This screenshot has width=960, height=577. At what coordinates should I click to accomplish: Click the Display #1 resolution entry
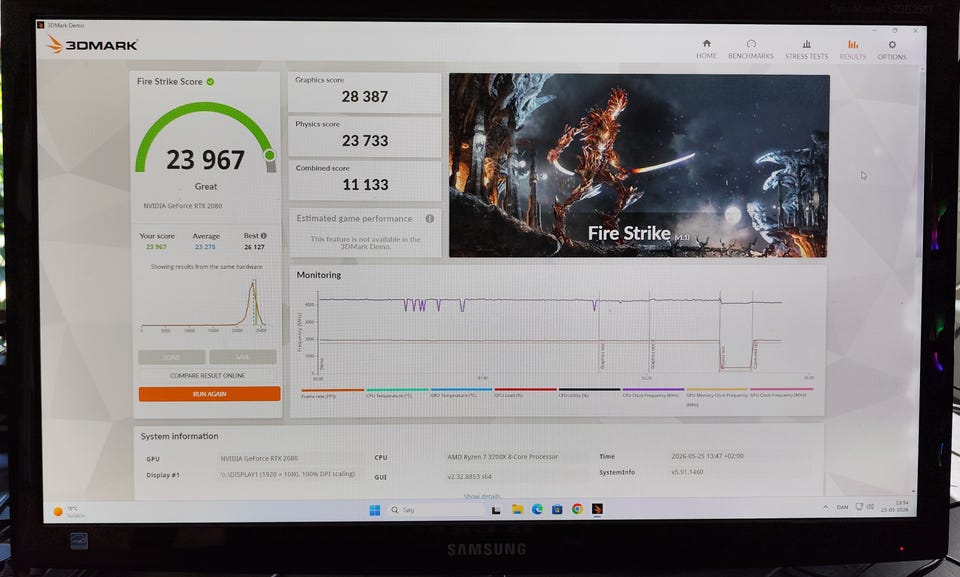pos(288,474)
